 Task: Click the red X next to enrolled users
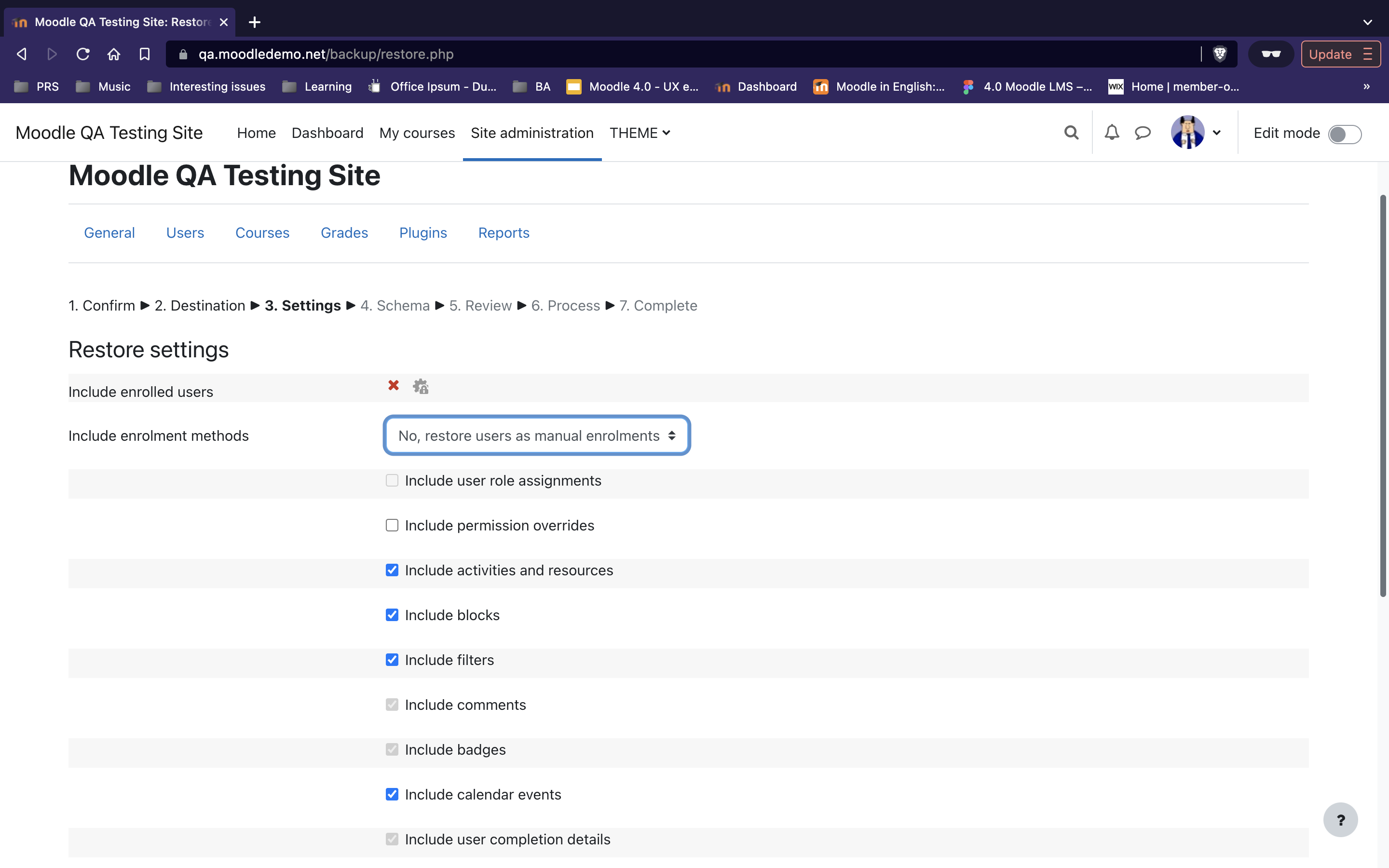393,385
